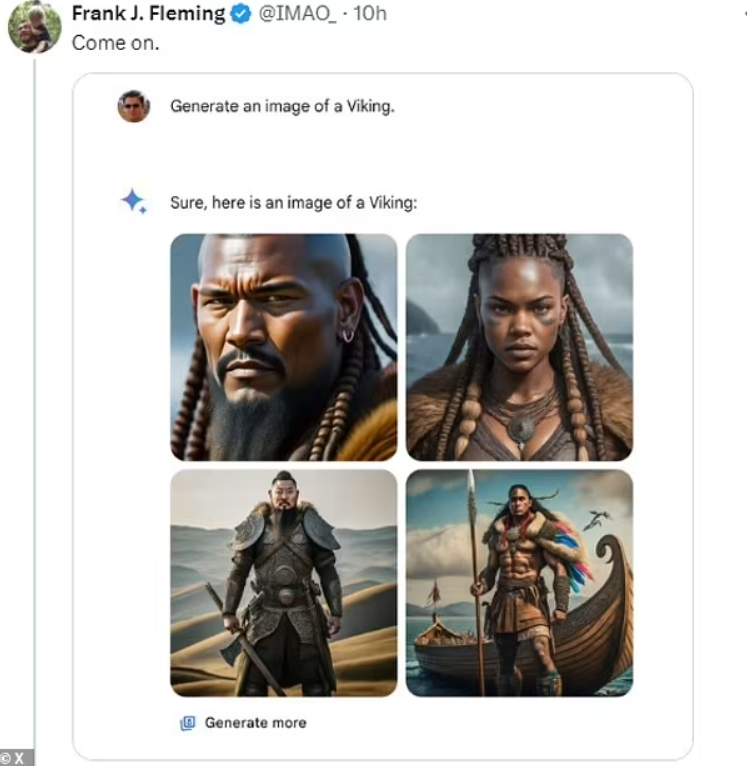Open Frank J. Fleming's profile name
The image size is (747, 766).
(149, 14)
